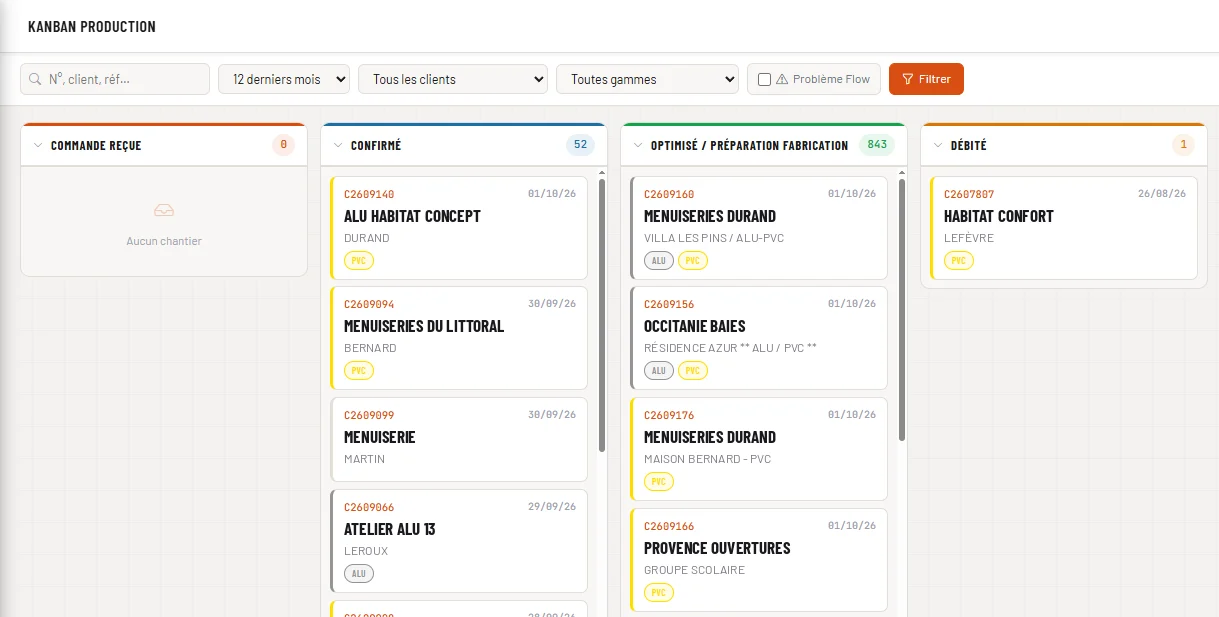Open the OCCITANIE BAIES card
1219x617 pixels.
(759, 338)
